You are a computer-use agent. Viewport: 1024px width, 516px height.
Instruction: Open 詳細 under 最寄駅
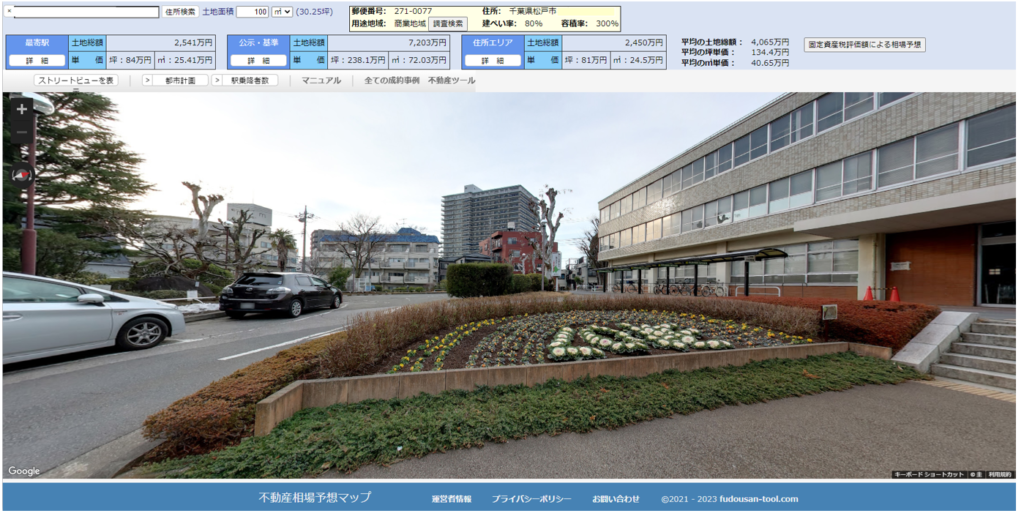click(37, 61)
